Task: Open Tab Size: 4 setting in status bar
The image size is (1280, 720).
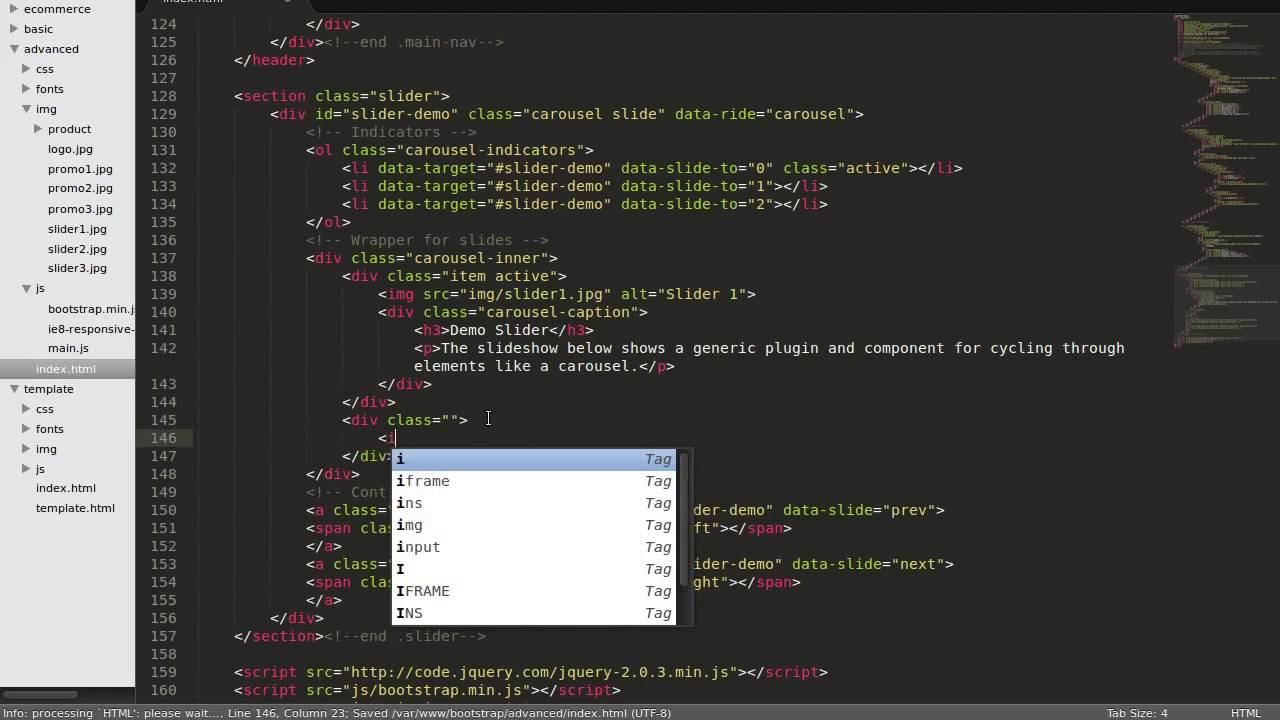Action: (1137, 713)
